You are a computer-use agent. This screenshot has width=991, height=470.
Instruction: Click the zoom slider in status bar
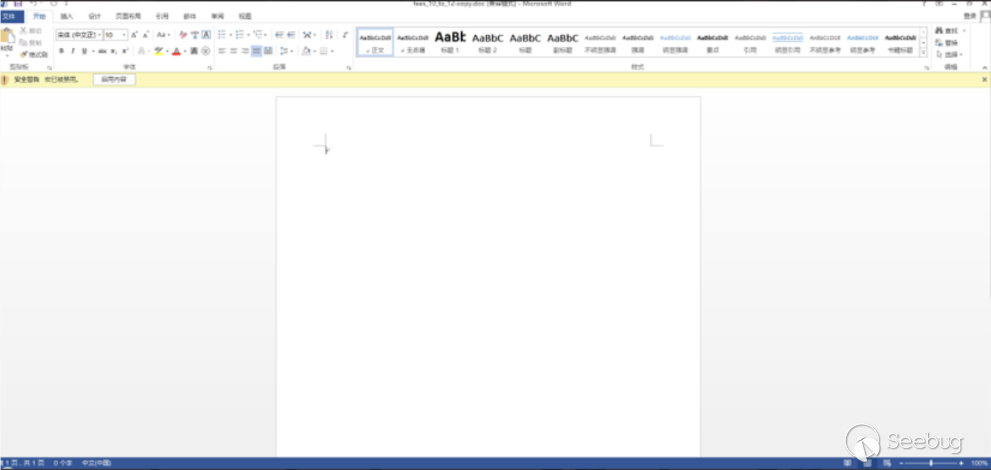[931, 464]
